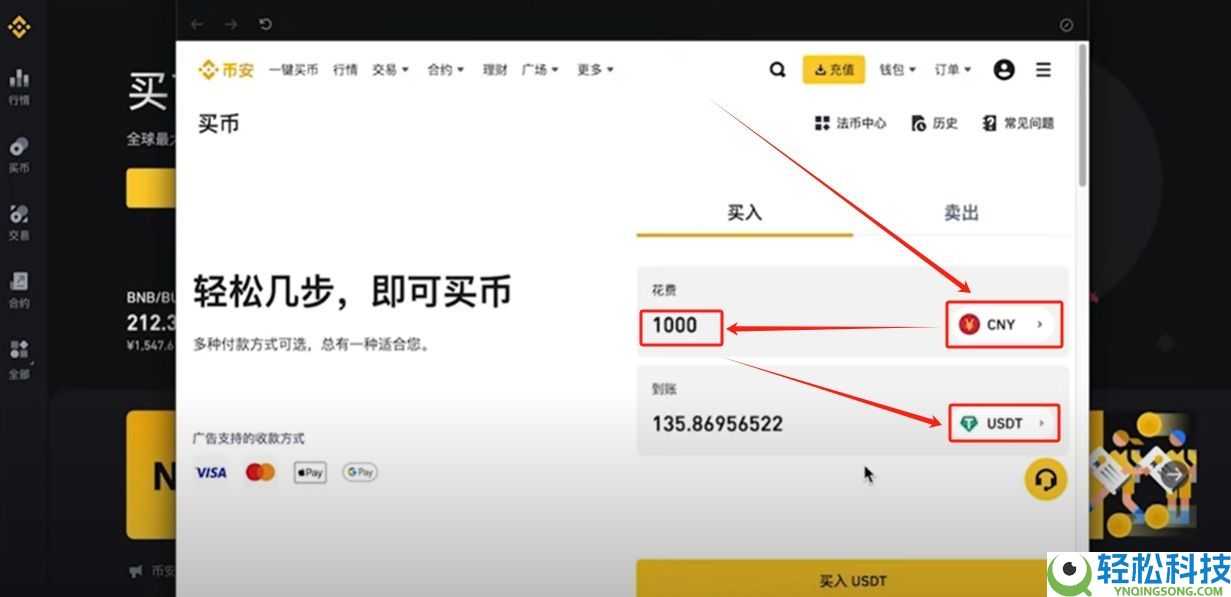The height and width of the screenshot is (597, 1231).
Task: Open the 合约 icon in the sidebar
Action: coord(20,283)
